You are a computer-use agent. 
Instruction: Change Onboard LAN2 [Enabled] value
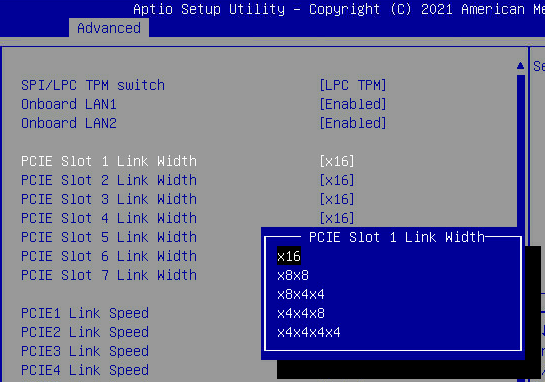353,123
